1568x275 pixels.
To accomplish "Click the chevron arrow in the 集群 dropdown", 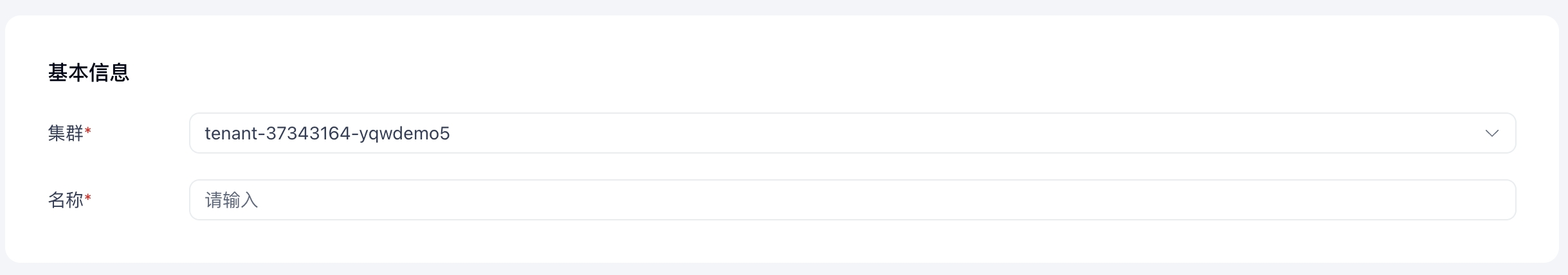I will tap(1491, 133).
